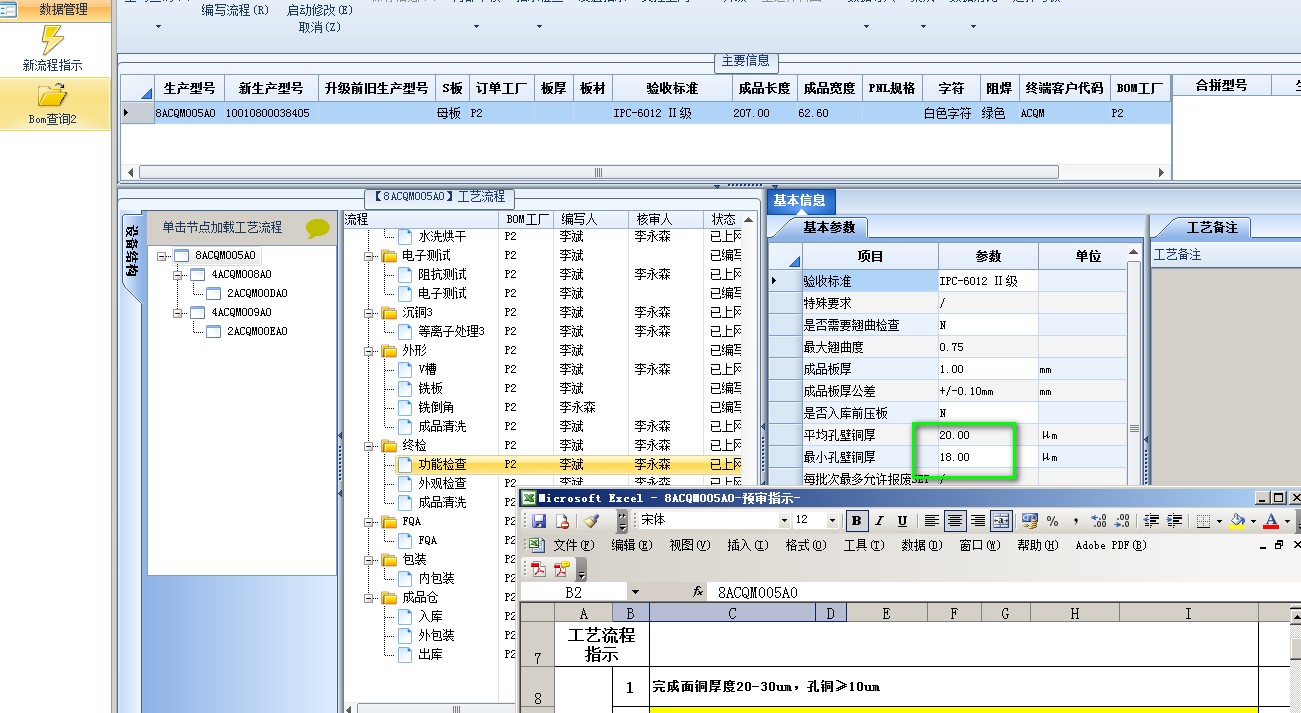Click Merge and Center in Excel
Image resolution: width=1301 pixels, height=713 pixels.
[1001, 521]
